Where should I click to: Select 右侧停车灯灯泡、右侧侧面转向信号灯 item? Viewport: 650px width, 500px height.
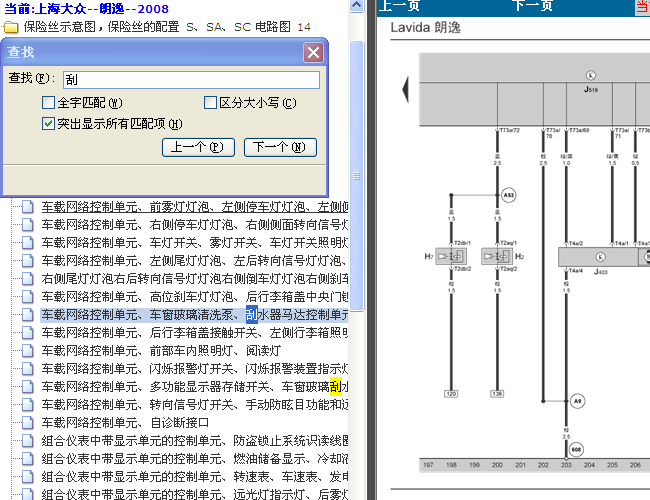tap(194, 224)
